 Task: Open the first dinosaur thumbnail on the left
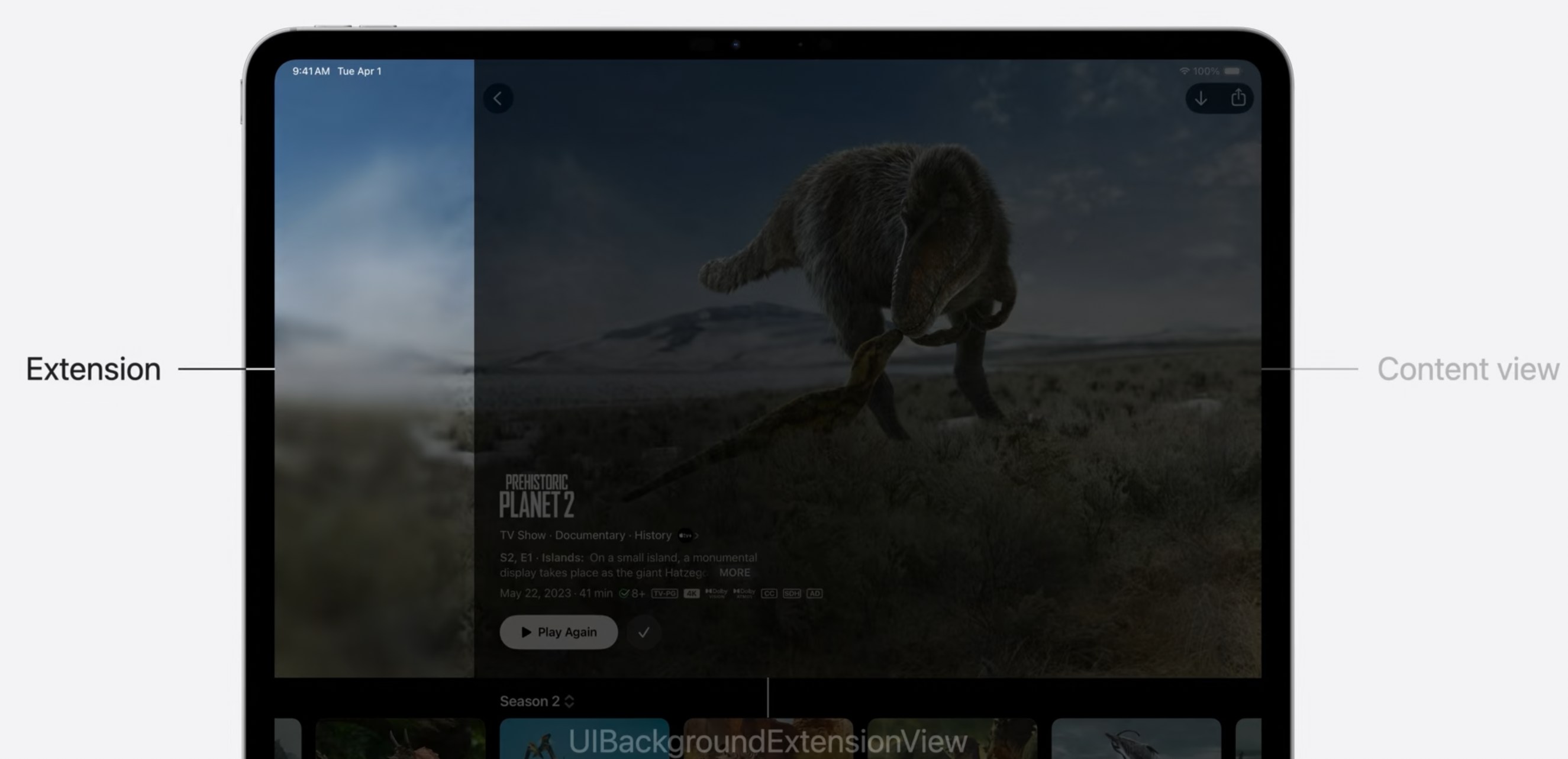click(x=400, y=740)
